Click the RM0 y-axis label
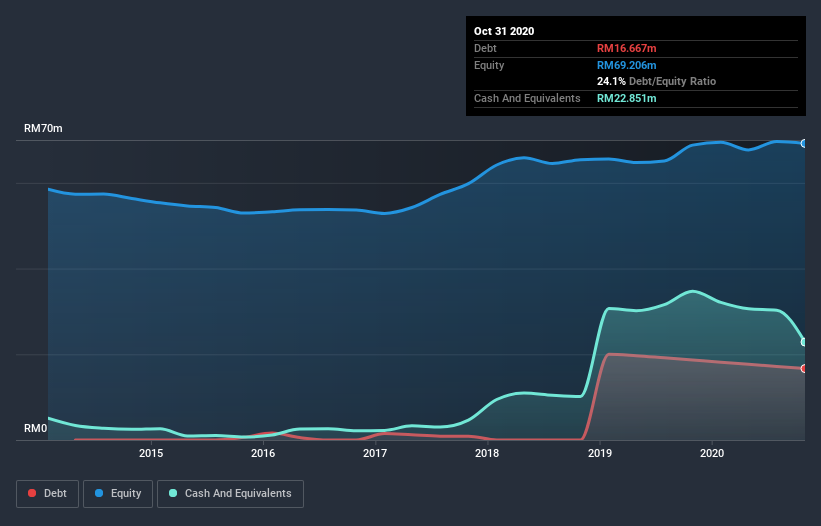821x526 pixels. pyautogui.click(x=36, y=428)
